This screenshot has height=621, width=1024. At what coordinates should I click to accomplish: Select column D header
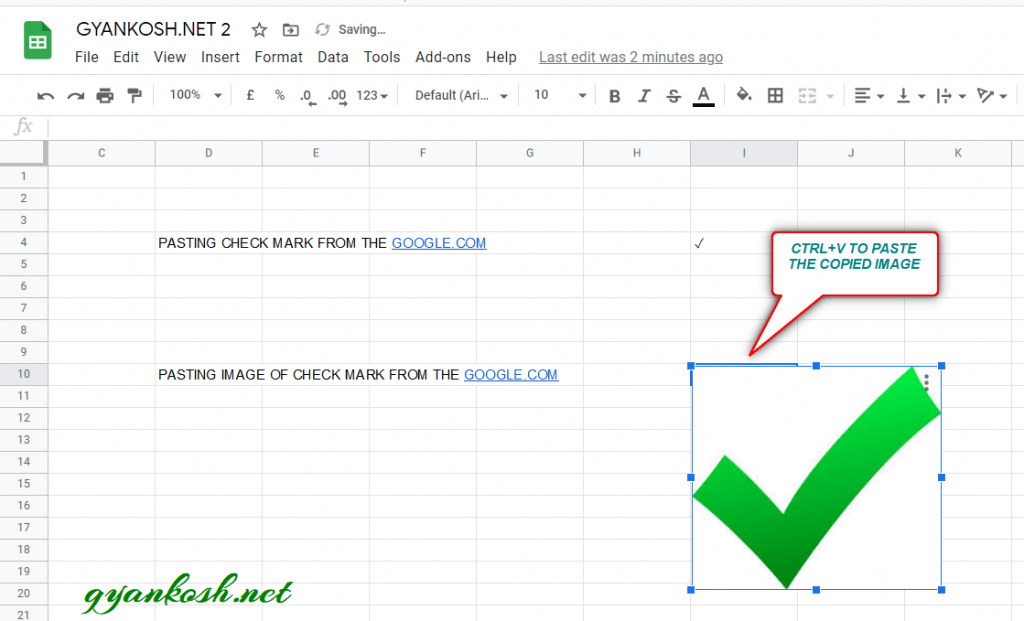click(x=208, y=153)
